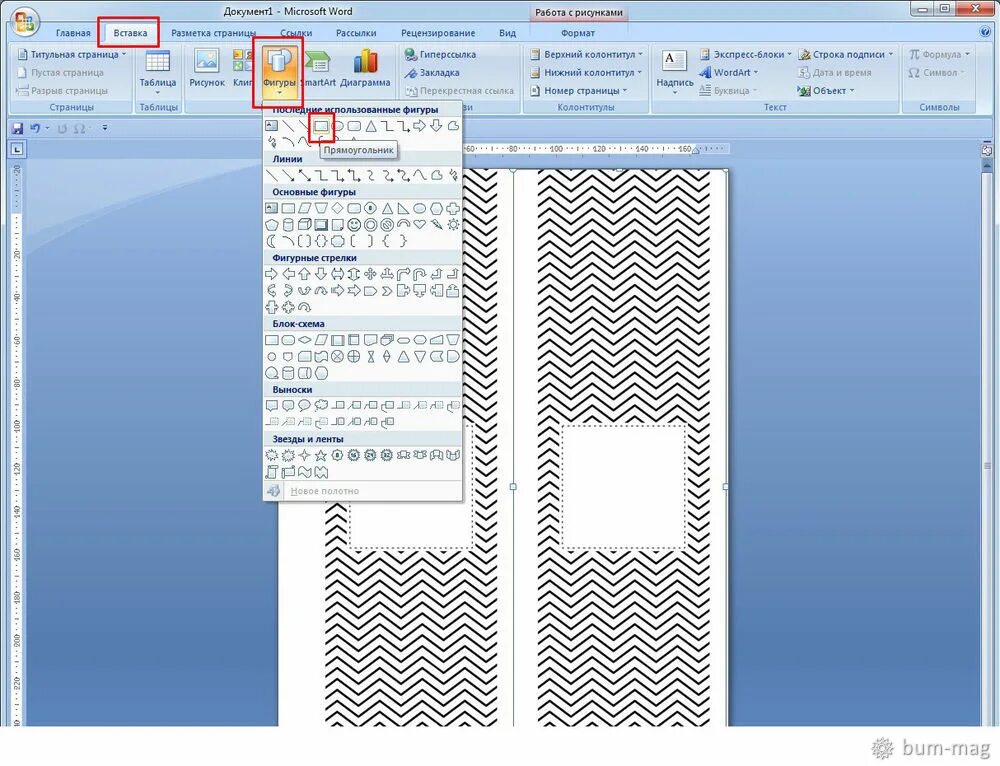Select the flowchart decision diamond

[x=304, y=340]
